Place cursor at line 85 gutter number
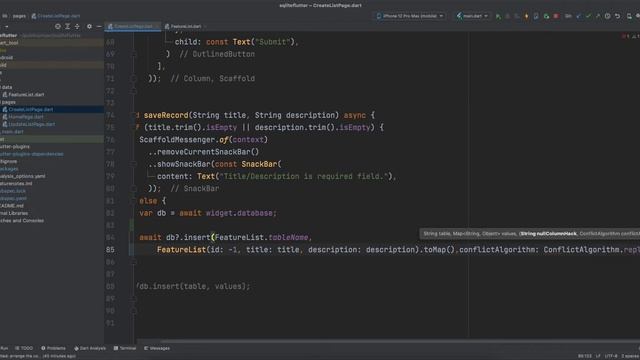This screenshot has width=640, height=360. click(x=110, y=250)
